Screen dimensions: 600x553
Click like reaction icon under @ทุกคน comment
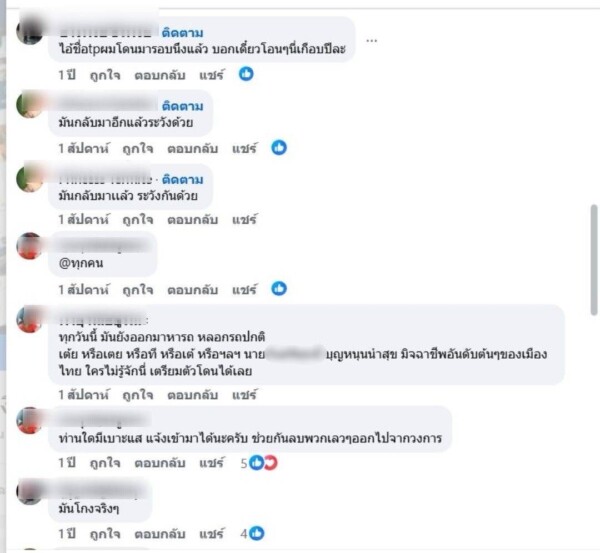tap(279, 289)
